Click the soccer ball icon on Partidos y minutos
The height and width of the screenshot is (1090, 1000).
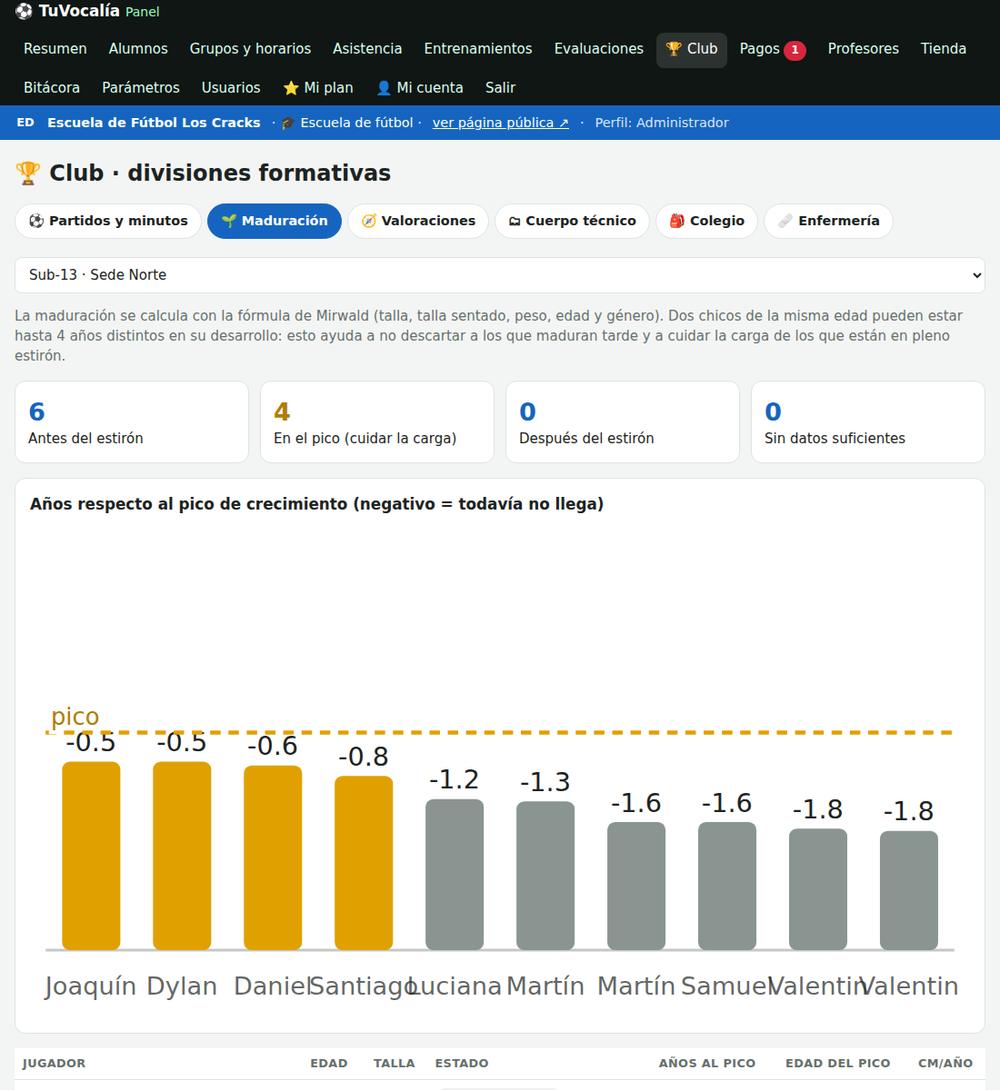(36, 221)
